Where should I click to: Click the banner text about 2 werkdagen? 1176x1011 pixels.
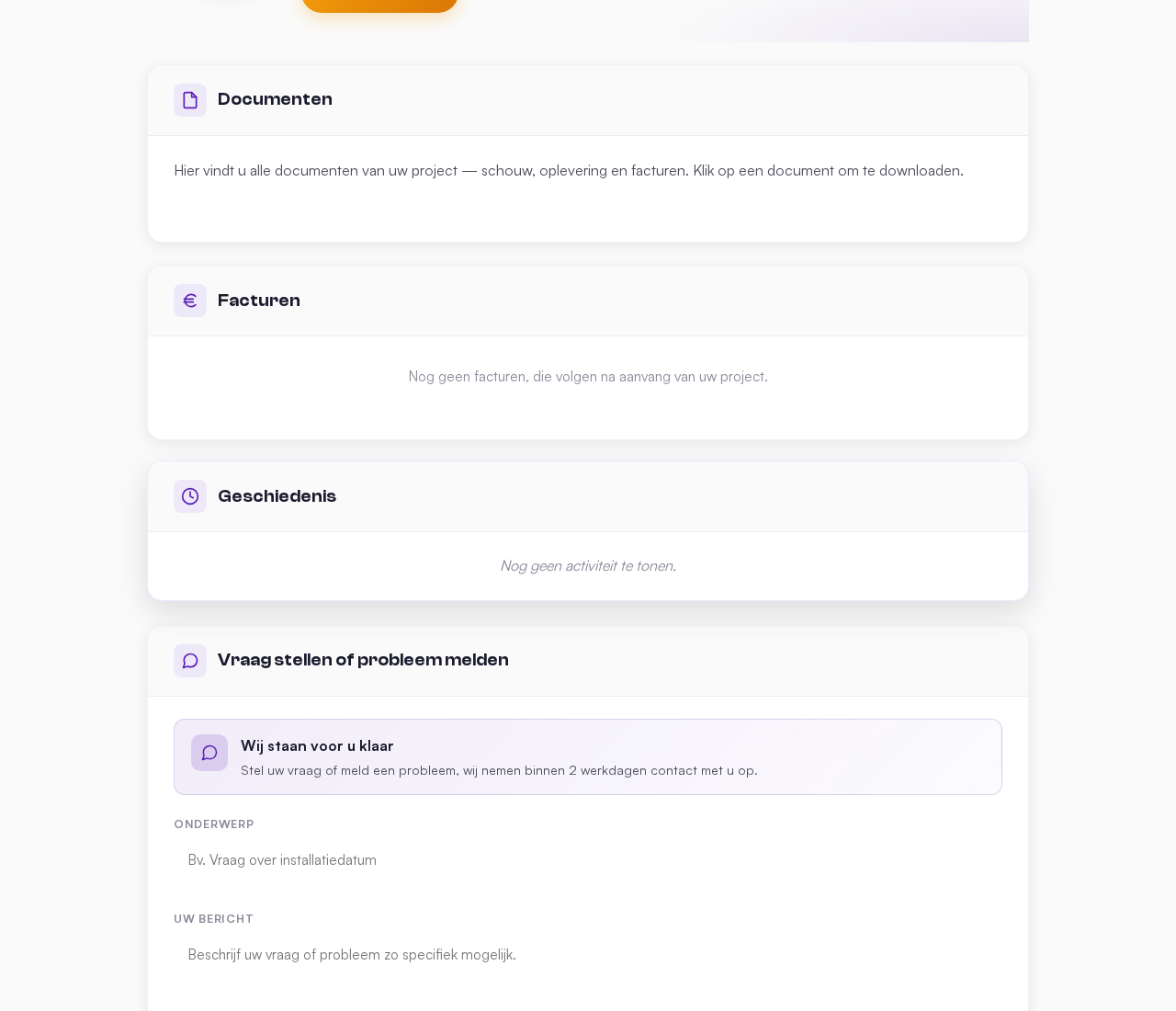click(x=499, y=770)
